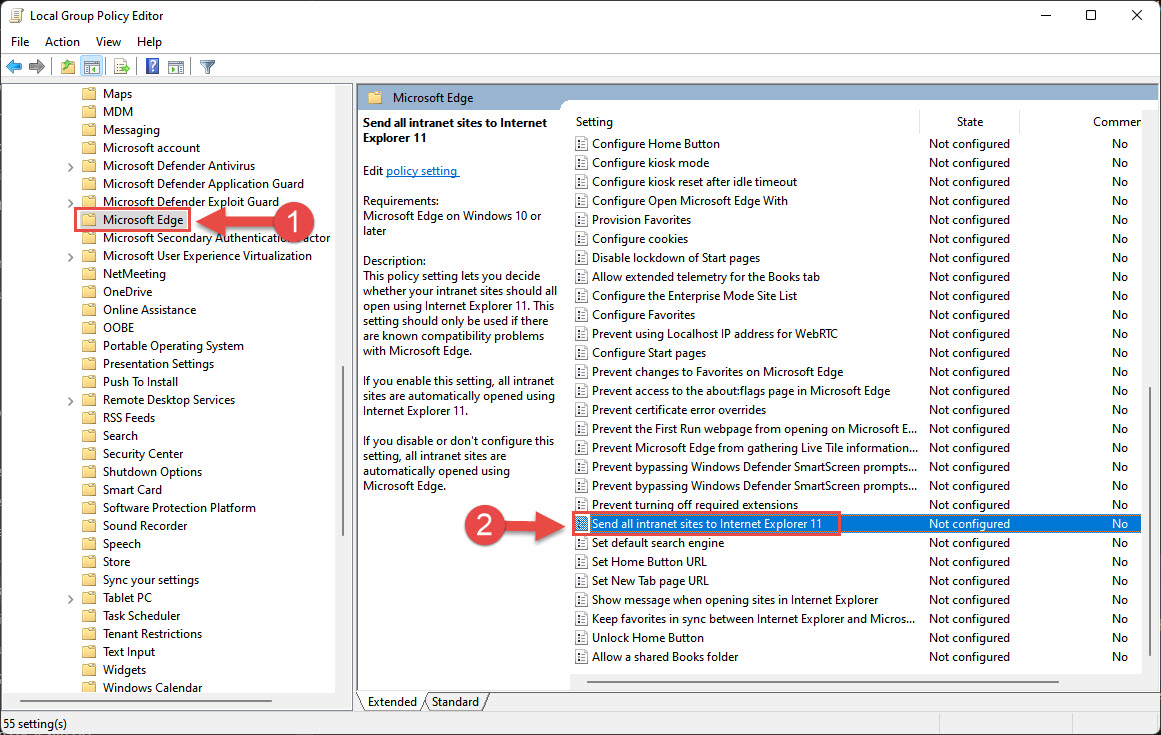This screenshot has width=1161, height=735.
Task: Expand the Tablet PC tree node
Action: point(70,598)
